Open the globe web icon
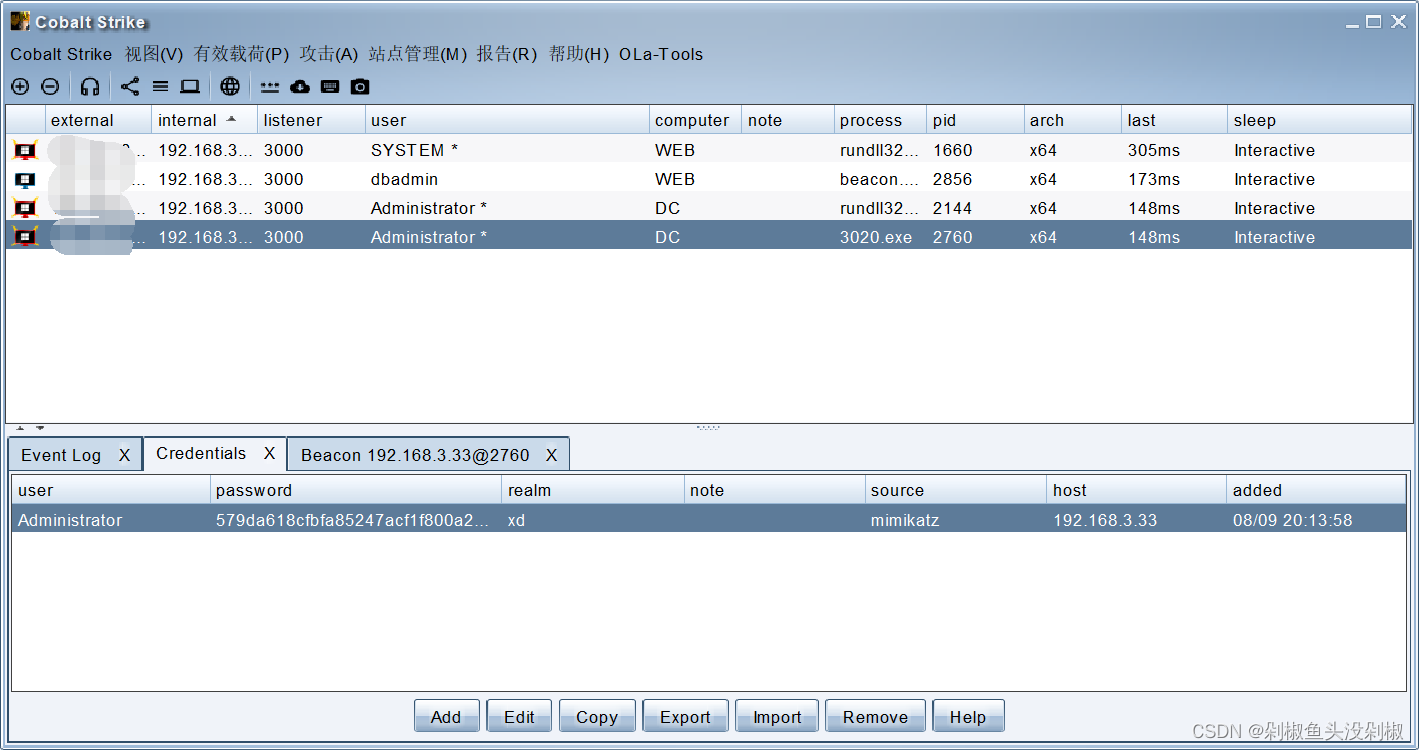1419x750 pixels. click(230, 87)
